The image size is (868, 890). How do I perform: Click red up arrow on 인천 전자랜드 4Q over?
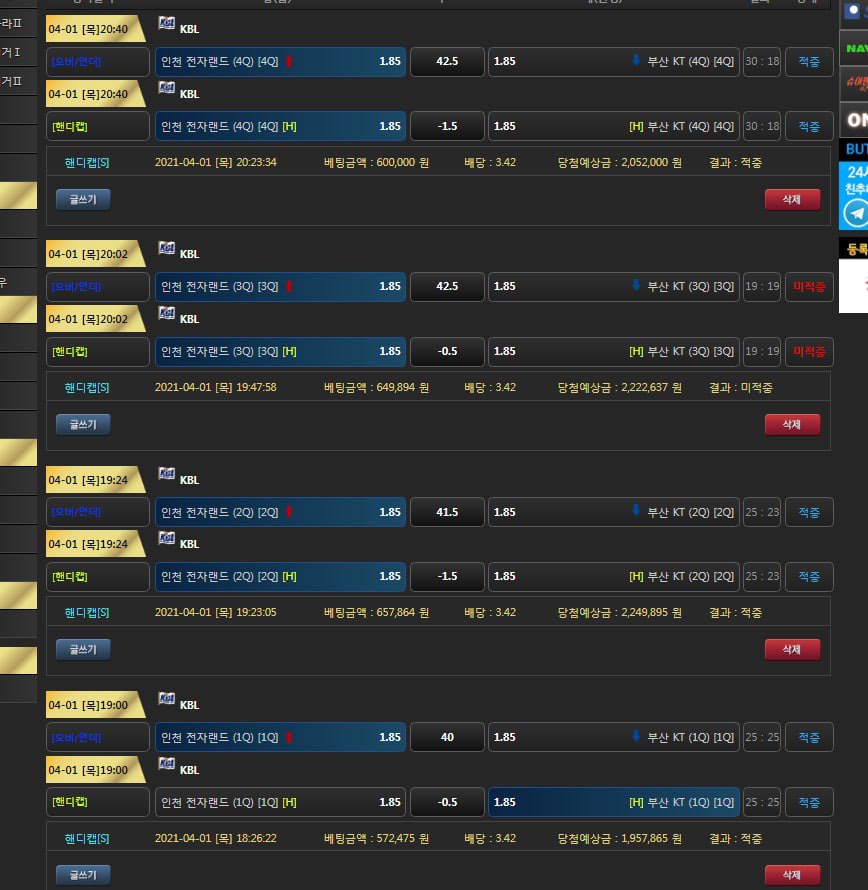(289, 62)
